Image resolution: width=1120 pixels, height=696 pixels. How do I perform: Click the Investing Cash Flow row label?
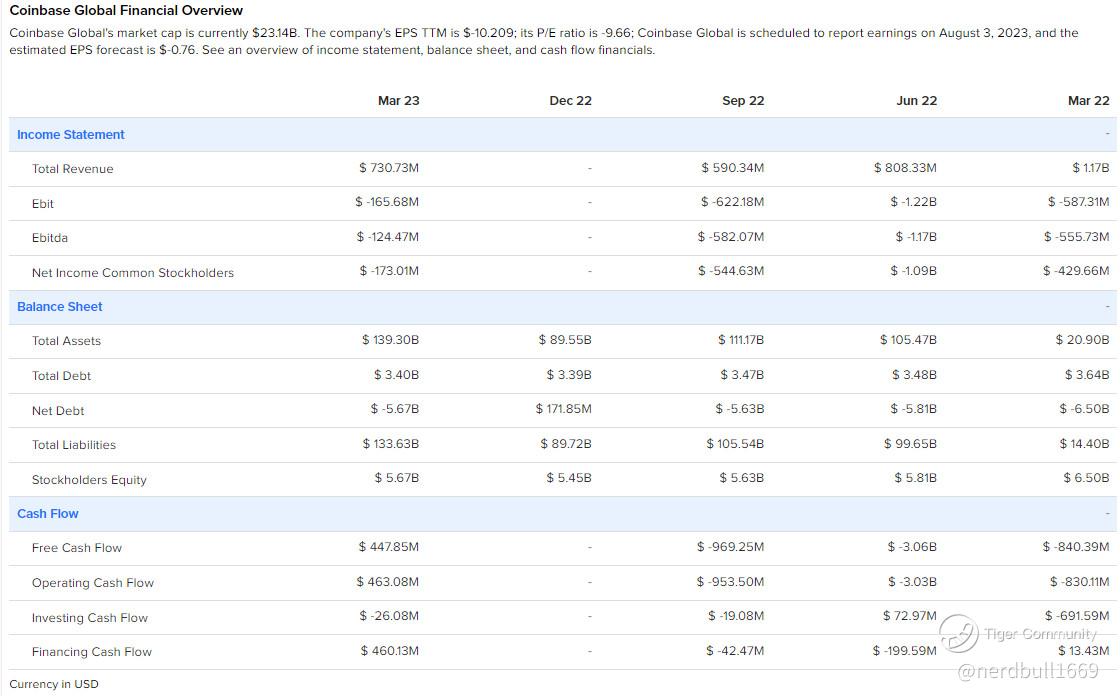tap(90, 618)
